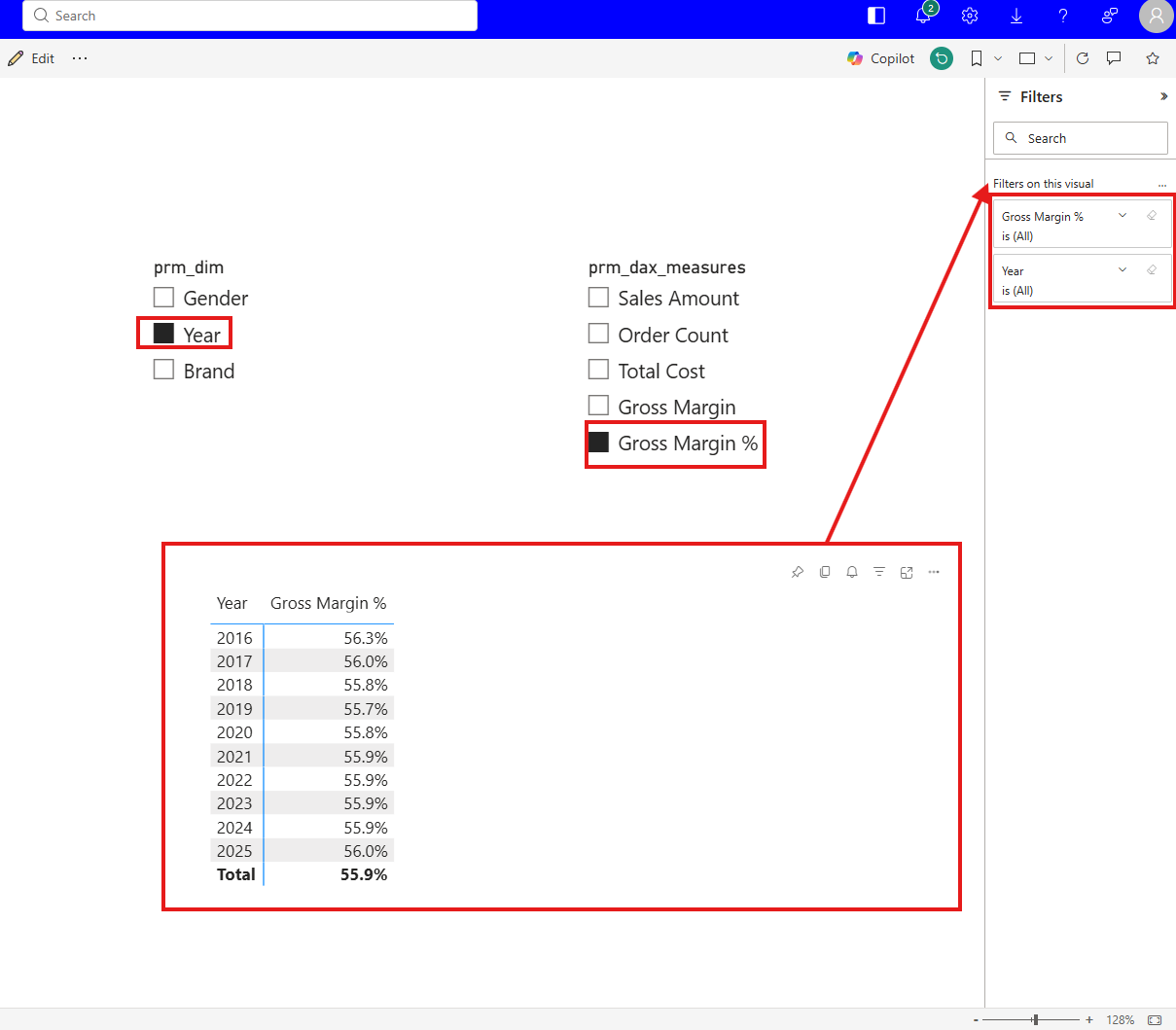Check the Brand checkbox

point(163,371)
